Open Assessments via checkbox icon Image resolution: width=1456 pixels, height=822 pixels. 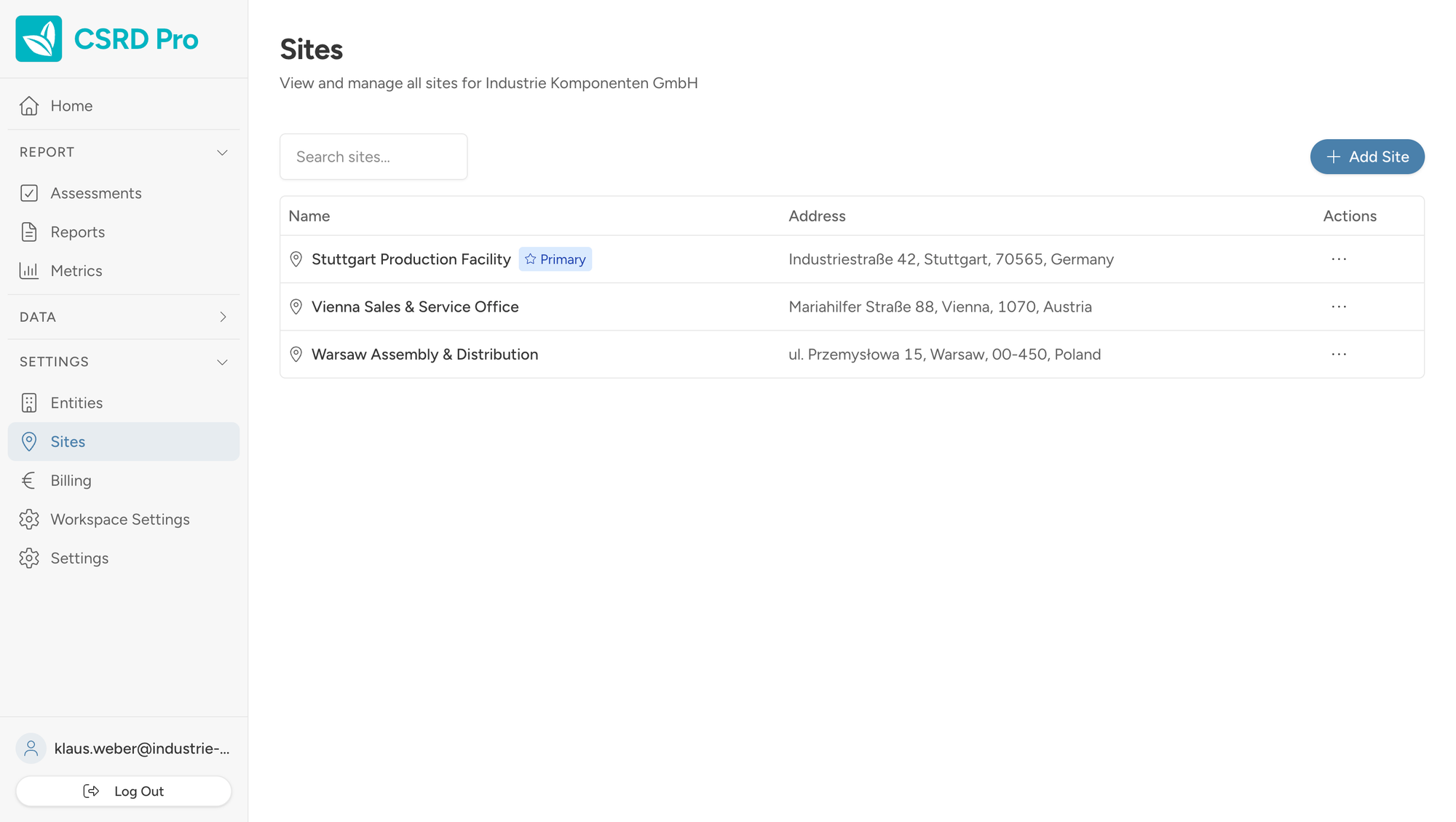coord(29,193)
